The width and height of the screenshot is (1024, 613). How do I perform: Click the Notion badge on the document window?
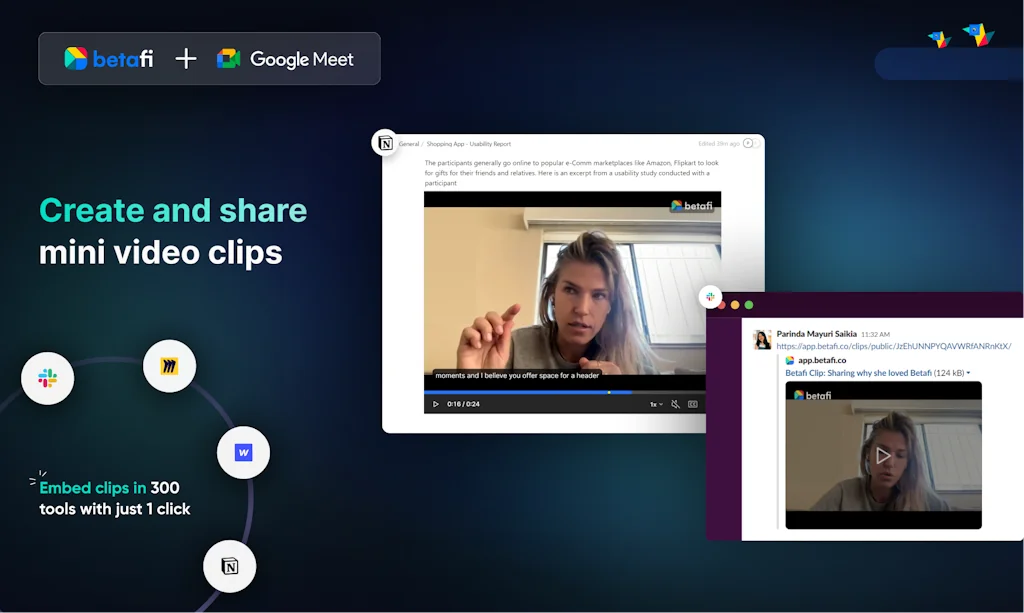(385, 142)
